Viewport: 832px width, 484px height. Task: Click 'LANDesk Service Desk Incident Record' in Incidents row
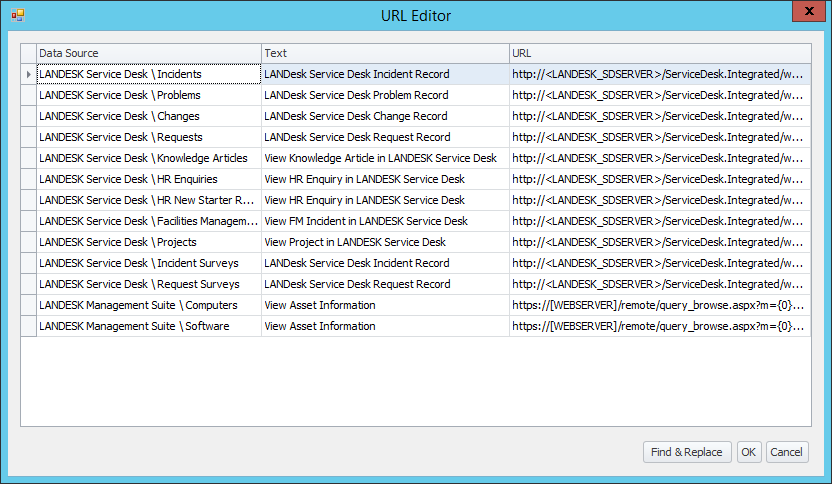(x=385, y=74)
